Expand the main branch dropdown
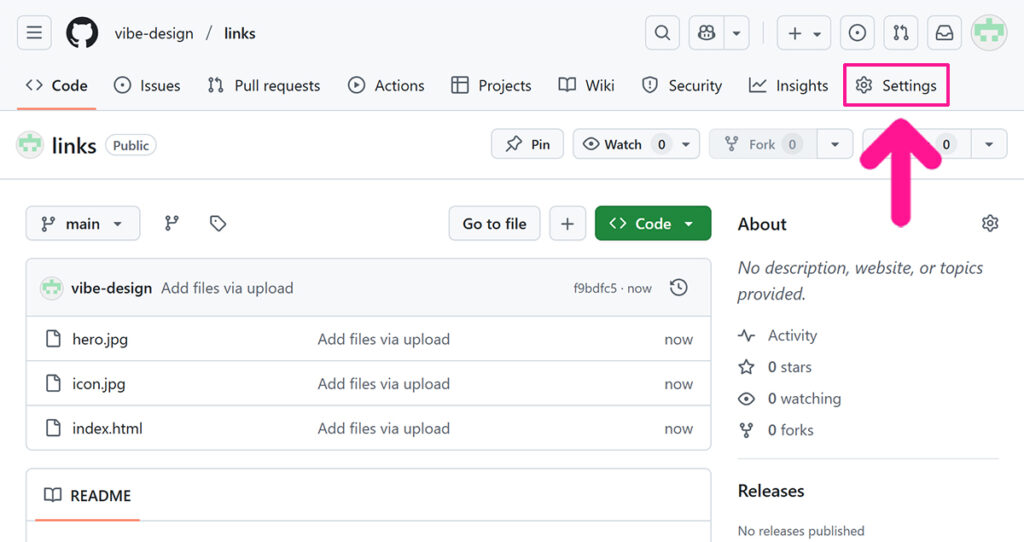 83,224
